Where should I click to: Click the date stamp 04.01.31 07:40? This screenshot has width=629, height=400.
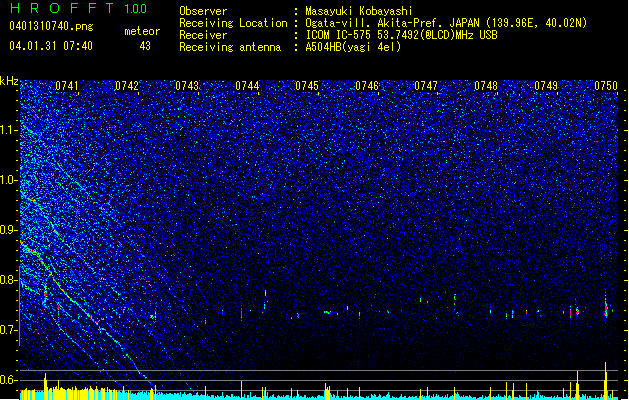coord(51,46)
